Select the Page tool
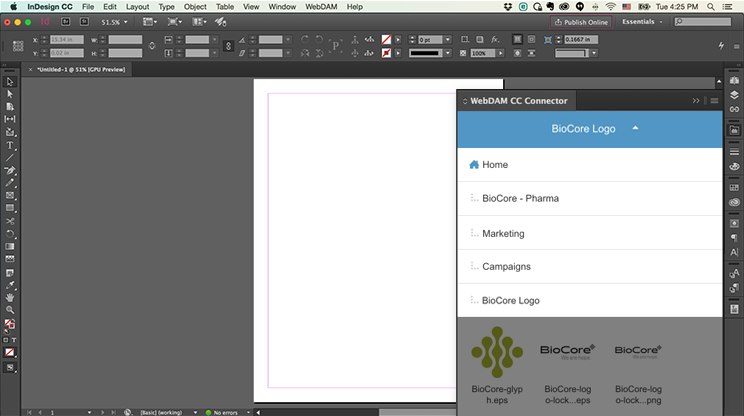Image resolution: width=744 pixels, height=416 pixels. click(x=9, y=107)
